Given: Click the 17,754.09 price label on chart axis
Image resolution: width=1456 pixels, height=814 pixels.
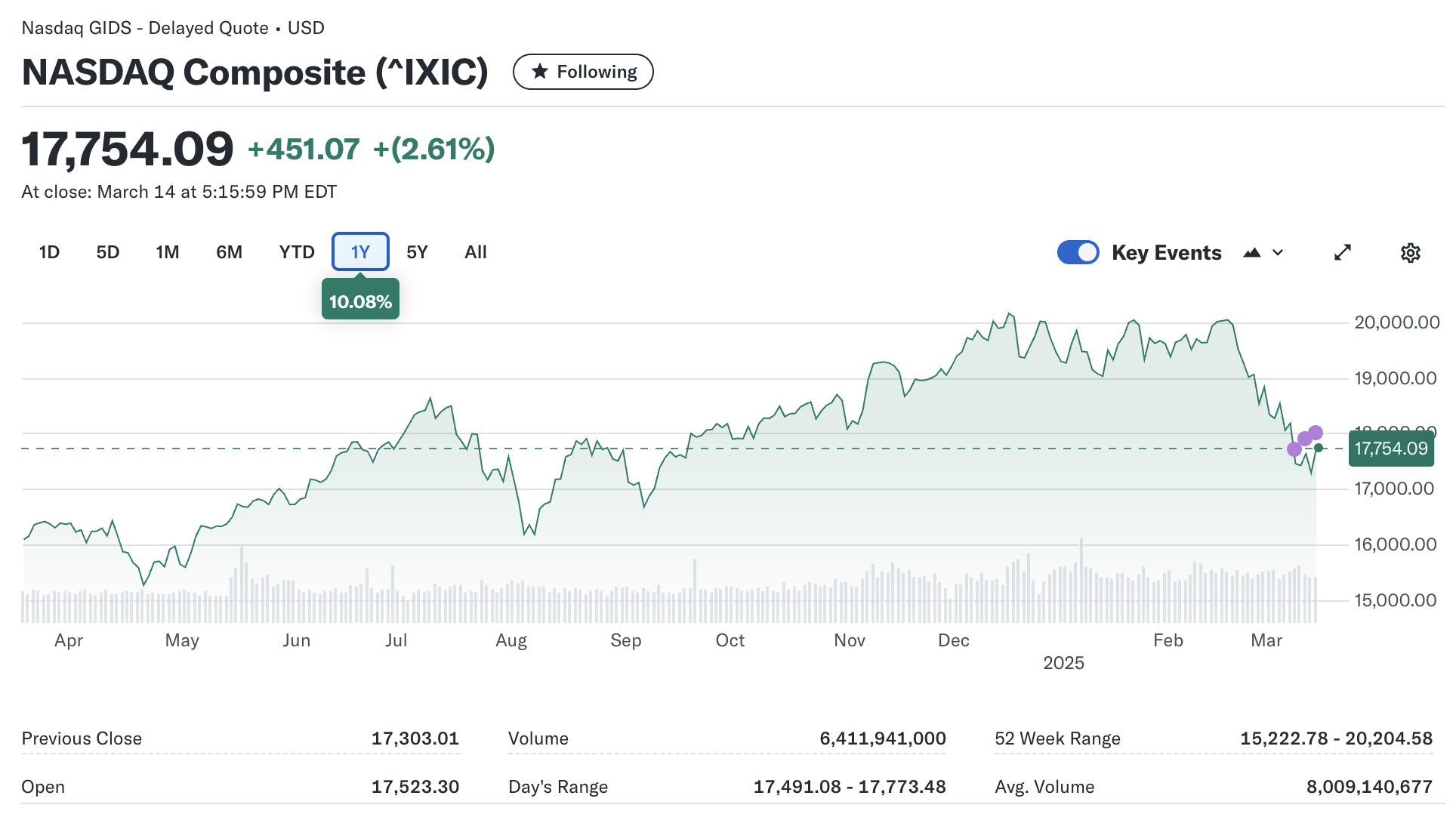Looking at the screenshot, I should [1391, 449].
